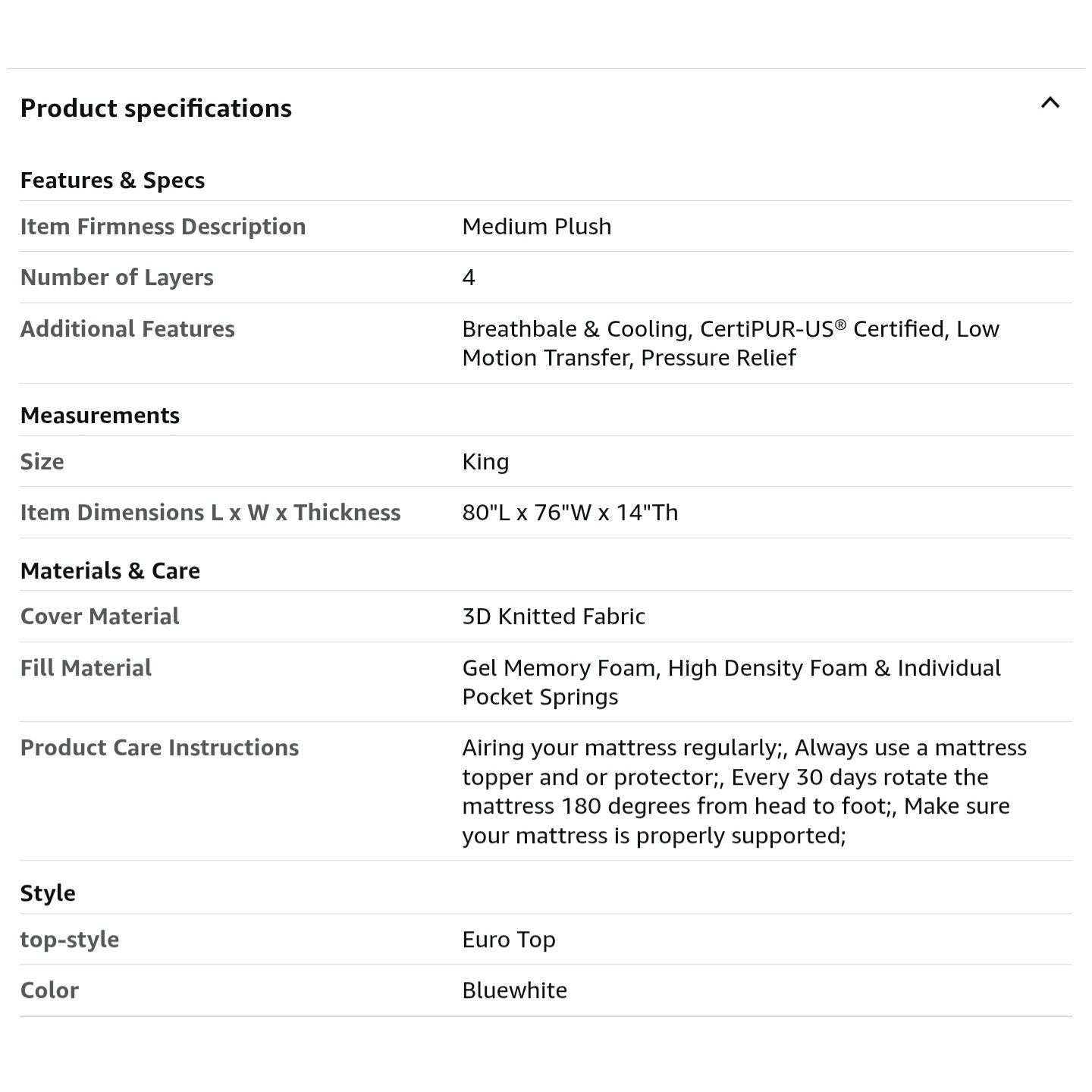This screenshot has height=1092, width=1092.
Task: Click the Materials & Care section header
Action: [110, 571]
